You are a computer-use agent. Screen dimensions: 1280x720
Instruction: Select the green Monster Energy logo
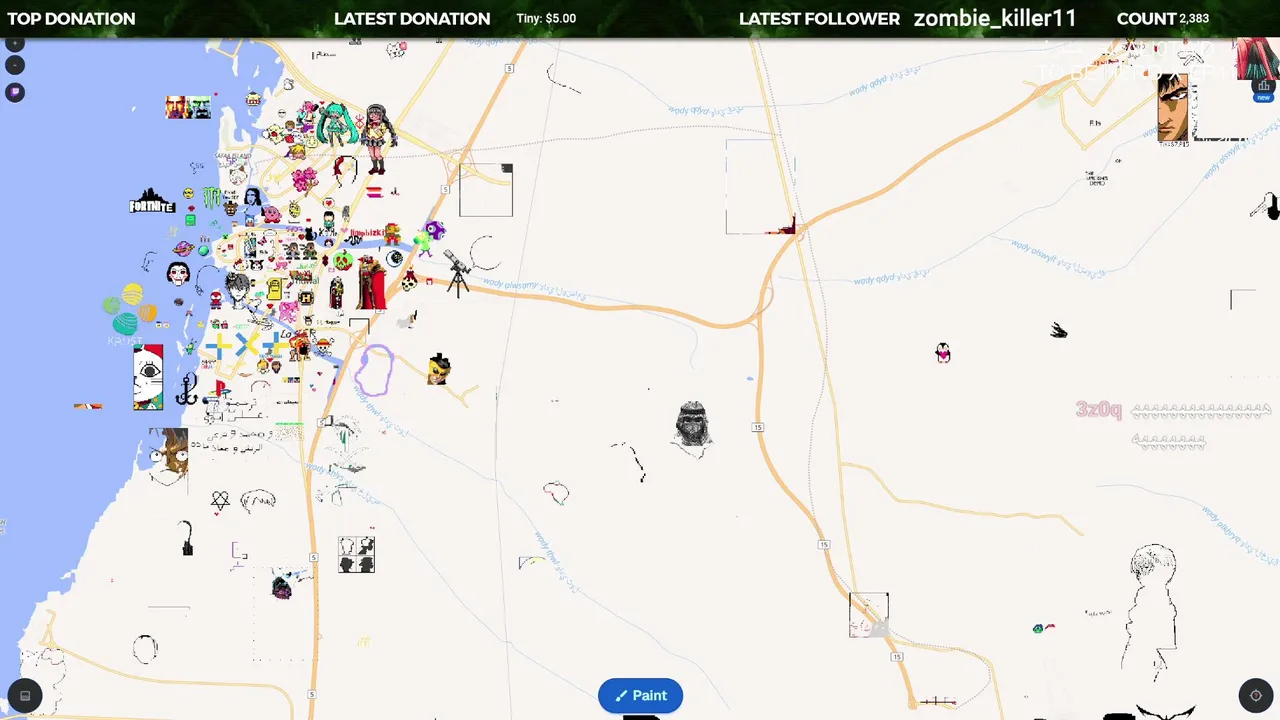212,196
